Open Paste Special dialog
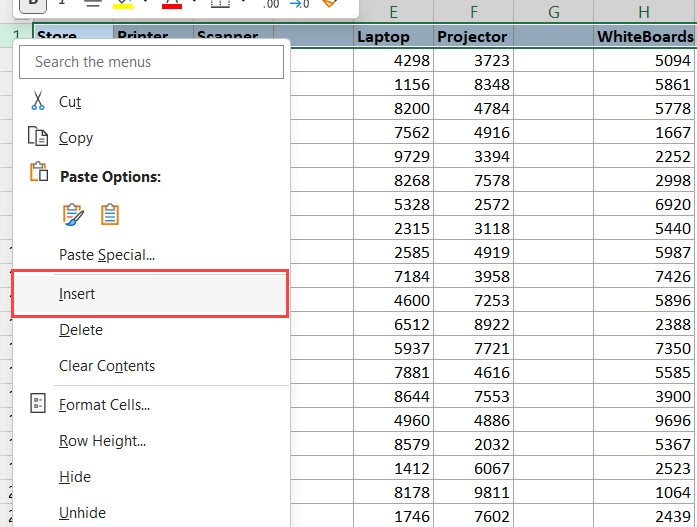The width and height of the screenshot is (697, 527). 107,255
